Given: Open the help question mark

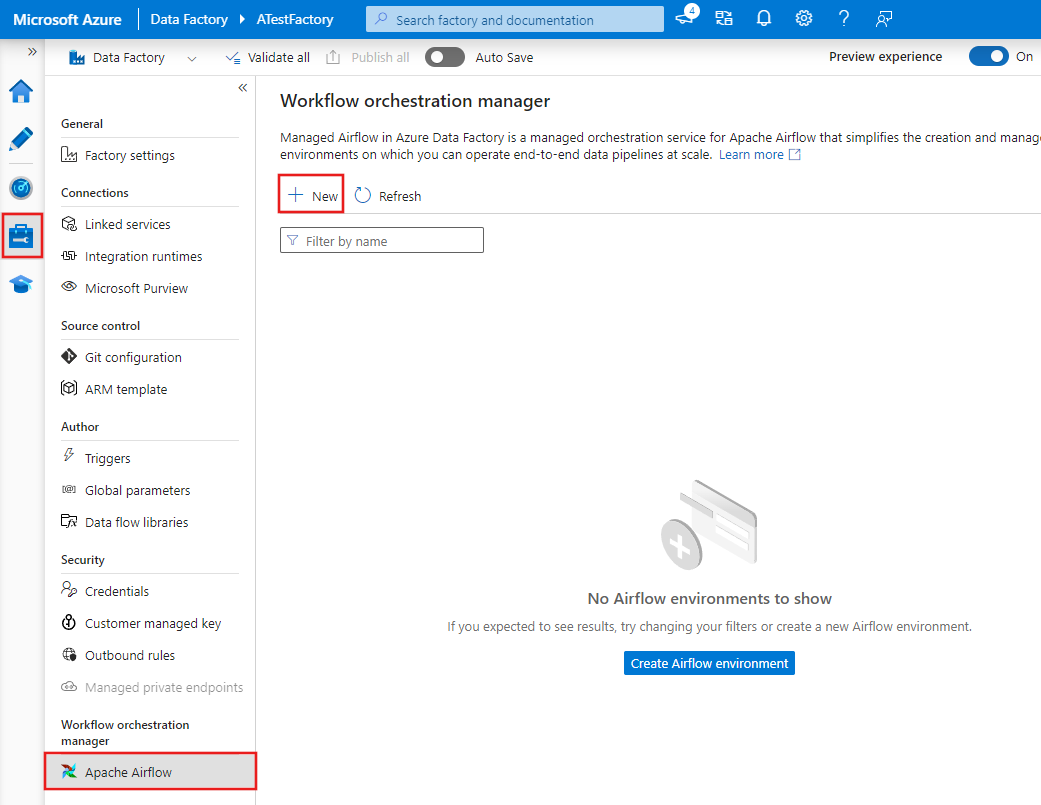Looking at the screenshot, I should point(844,19).
